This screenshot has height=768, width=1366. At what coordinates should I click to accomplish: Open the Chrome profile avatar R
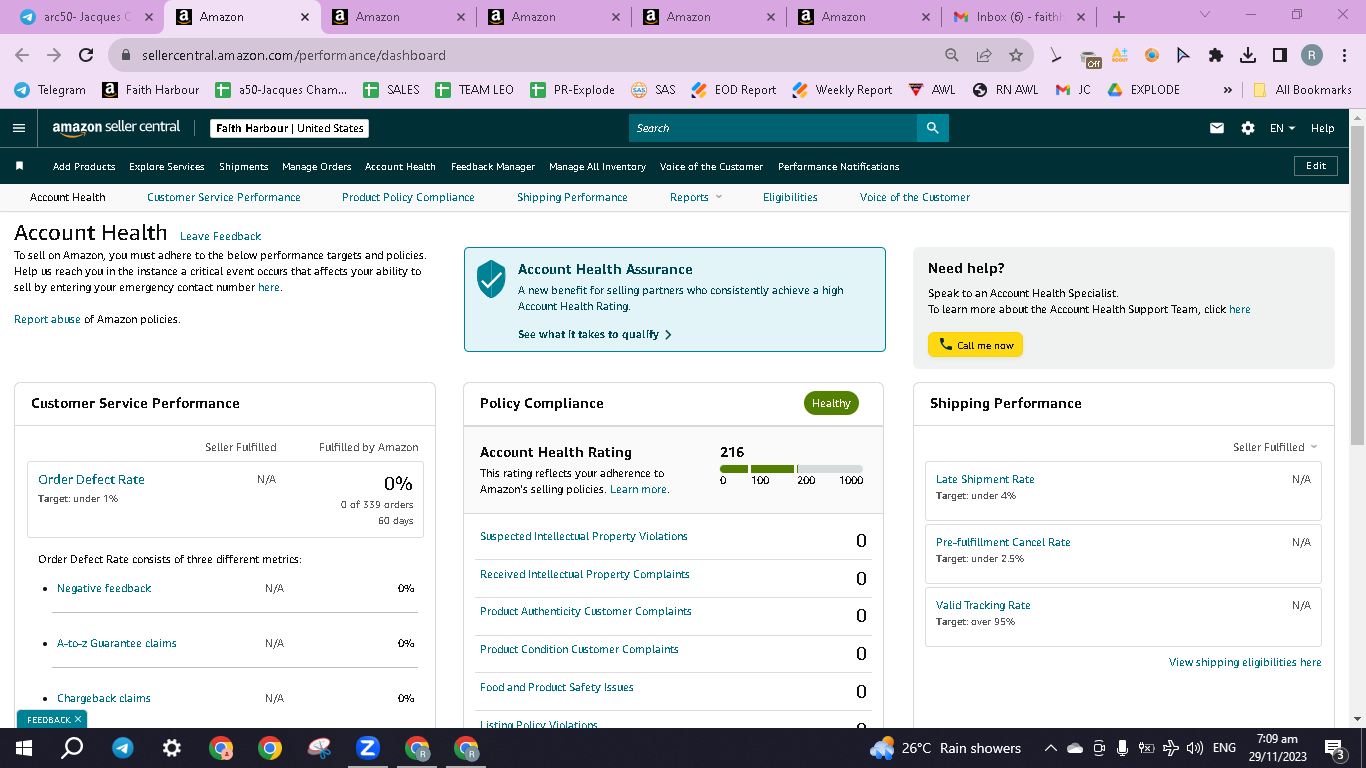click(x=1312, y=55)
